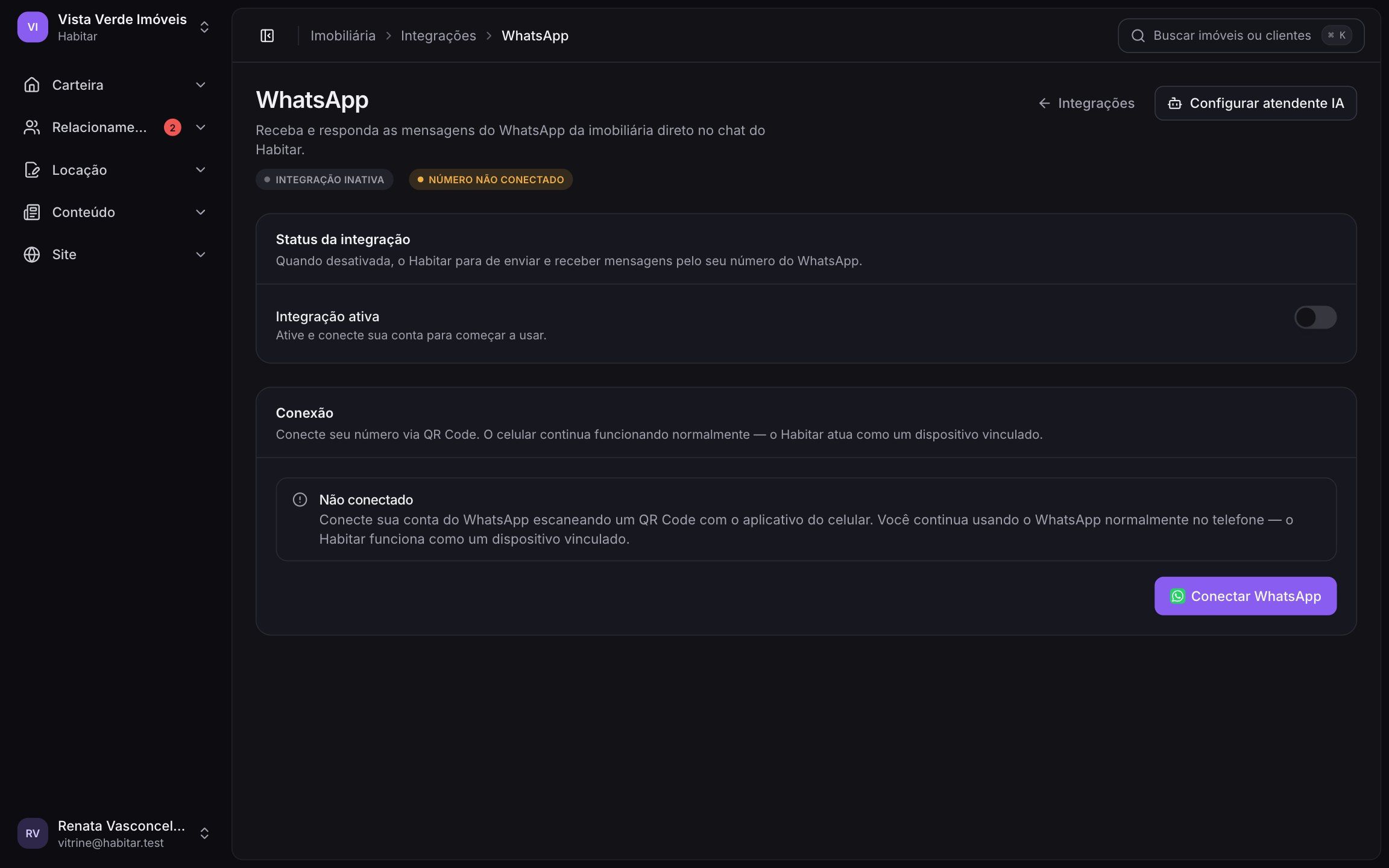
Task: Click the Carteira home icon
Action: (x=32, y=85)
